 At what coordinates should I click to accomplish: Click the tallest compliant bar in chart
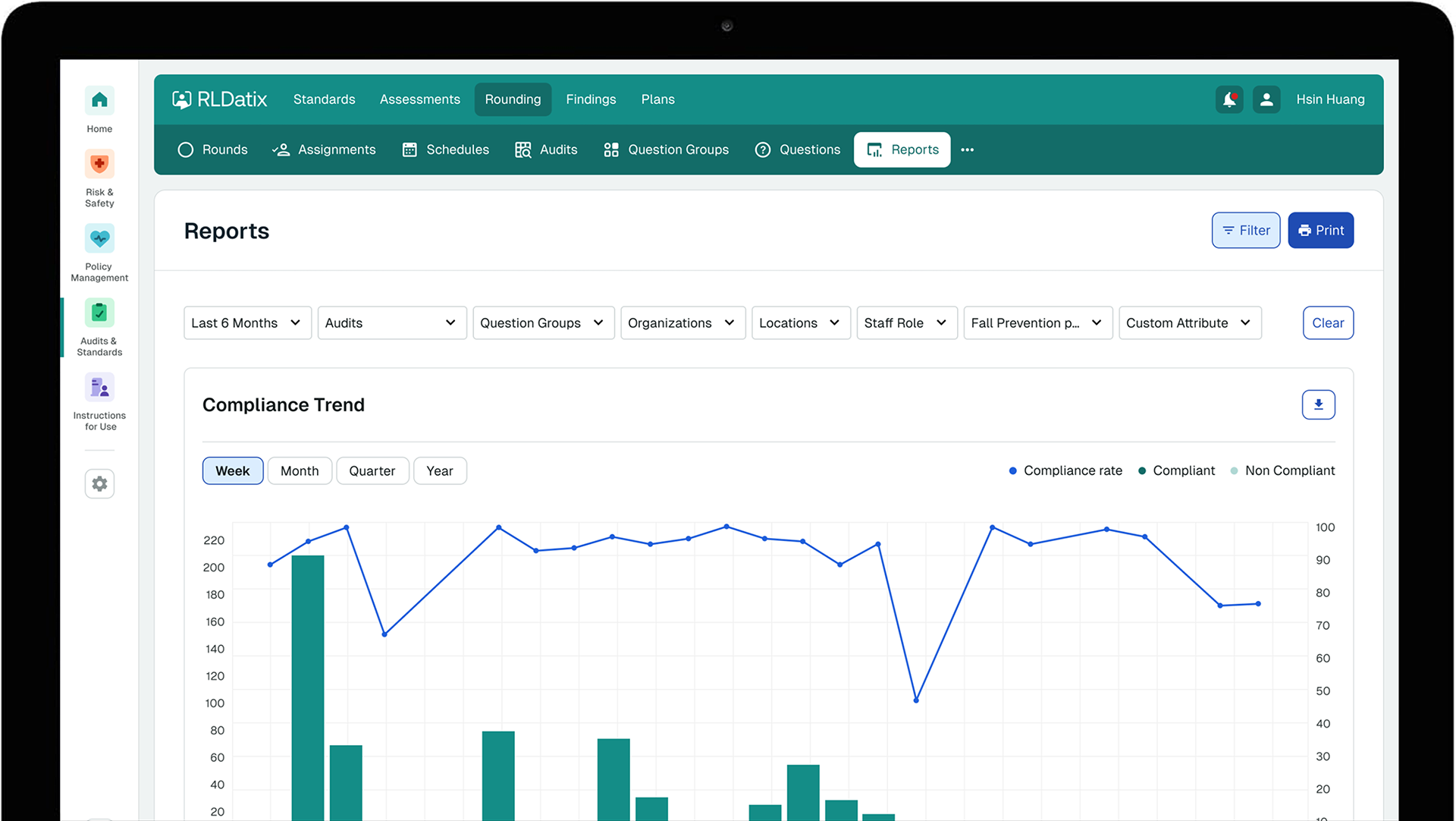click(x=308, y=687)
